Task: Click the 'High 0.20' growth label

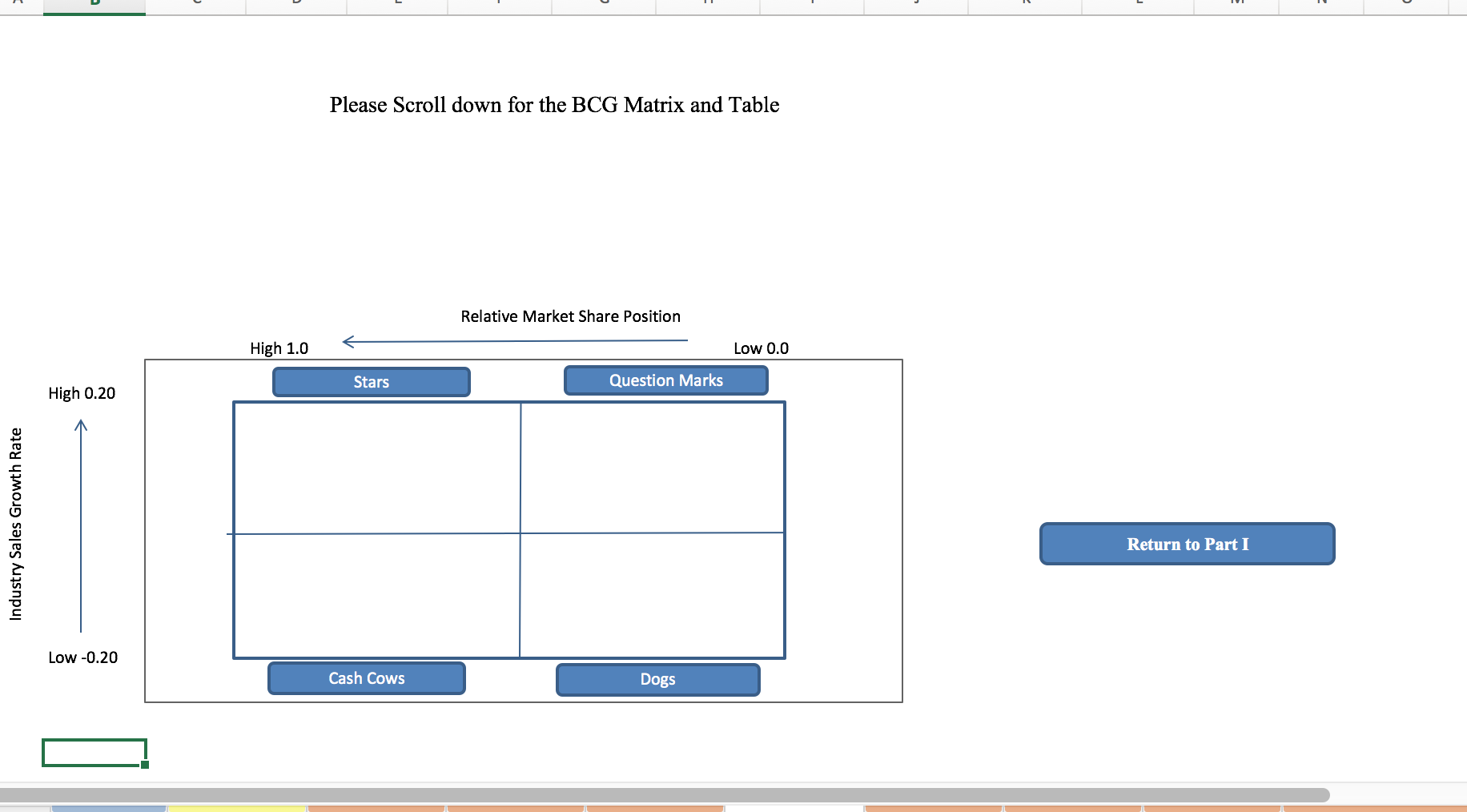Action: point(82,393)
